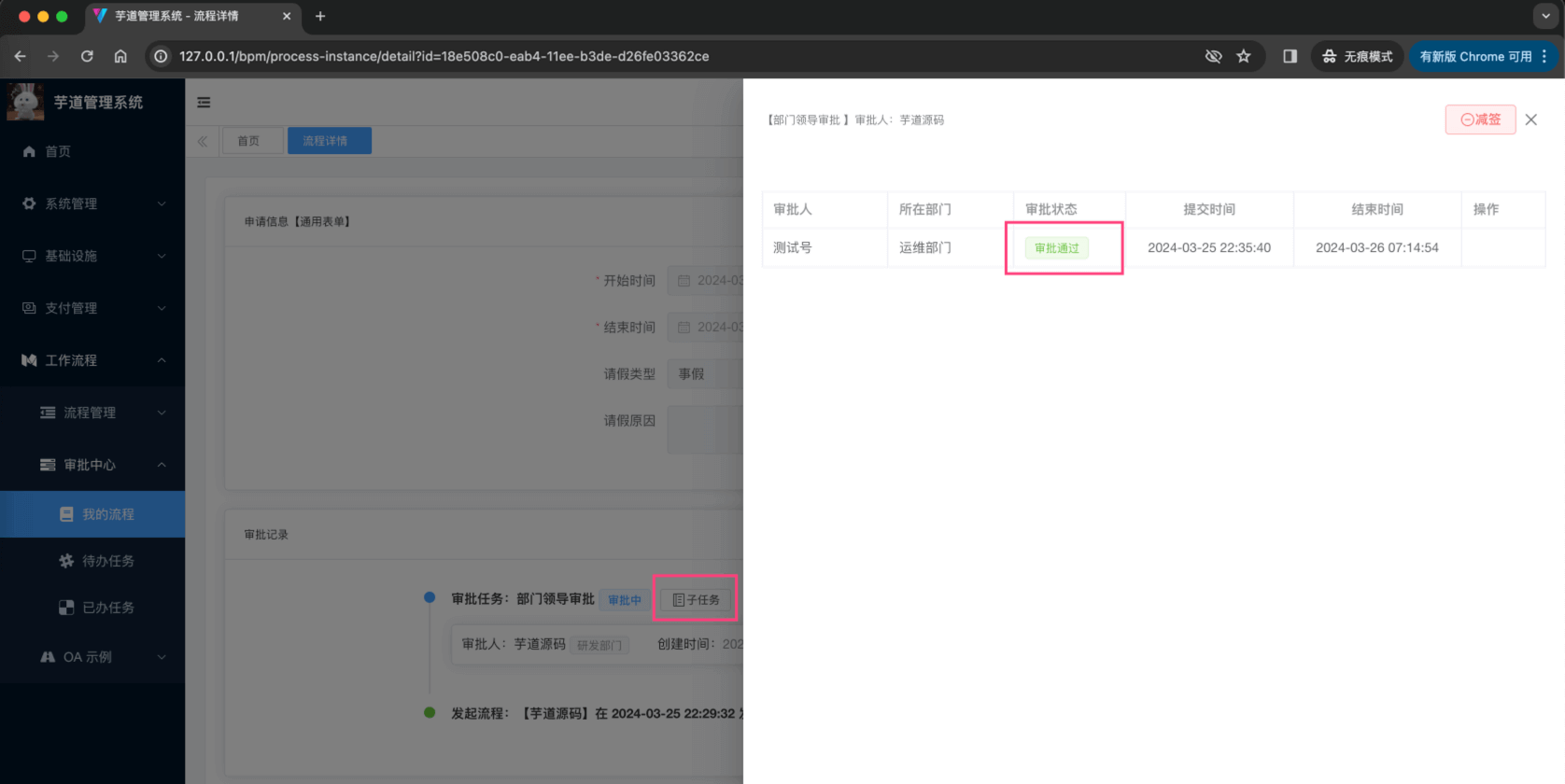Click the 有新版 Chrome 可用 update button
Image resolution: width=1565 pixels, height=784 pixels.
1475,56
